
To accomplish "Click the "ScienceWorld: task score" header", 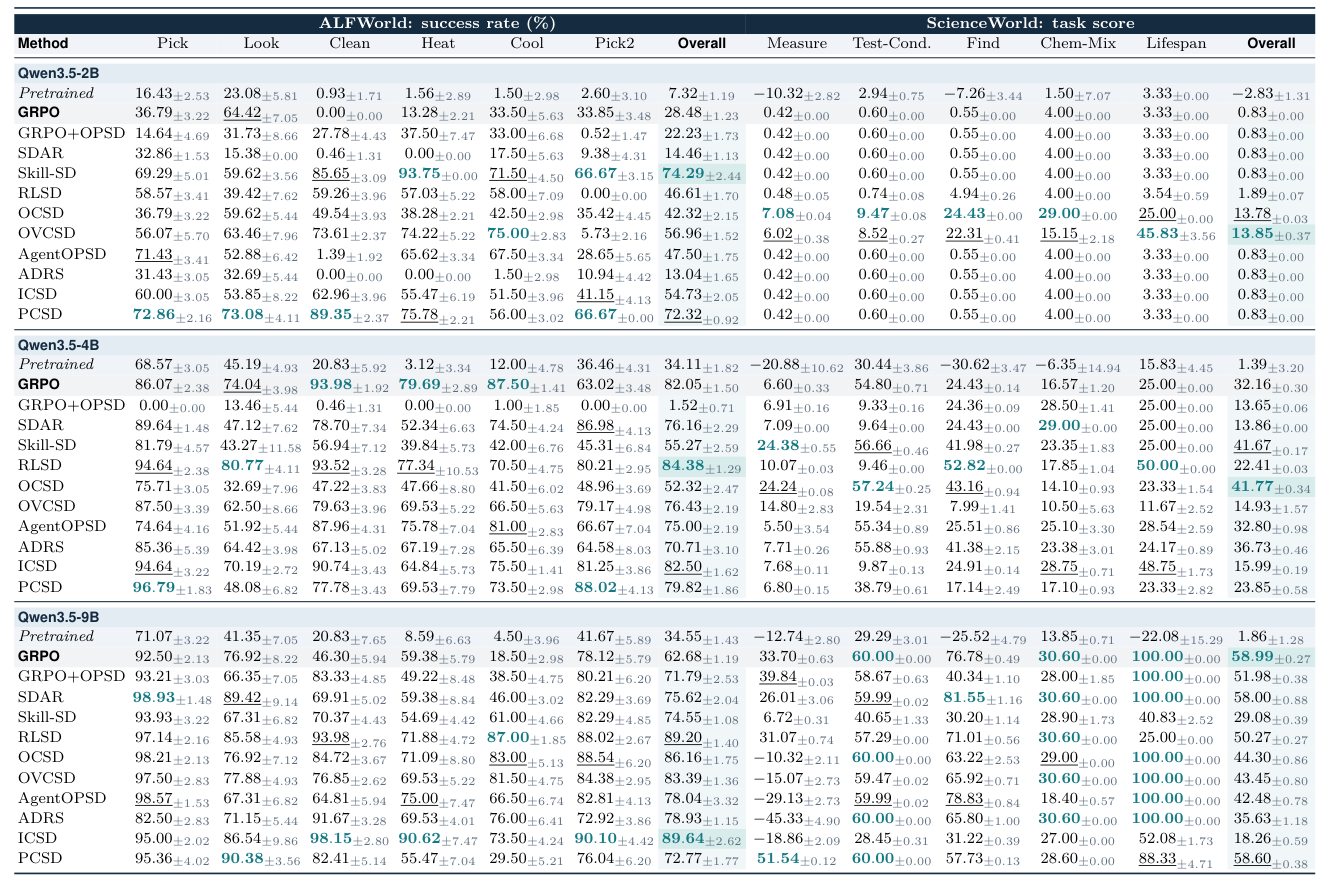I will pos(1030,23).
